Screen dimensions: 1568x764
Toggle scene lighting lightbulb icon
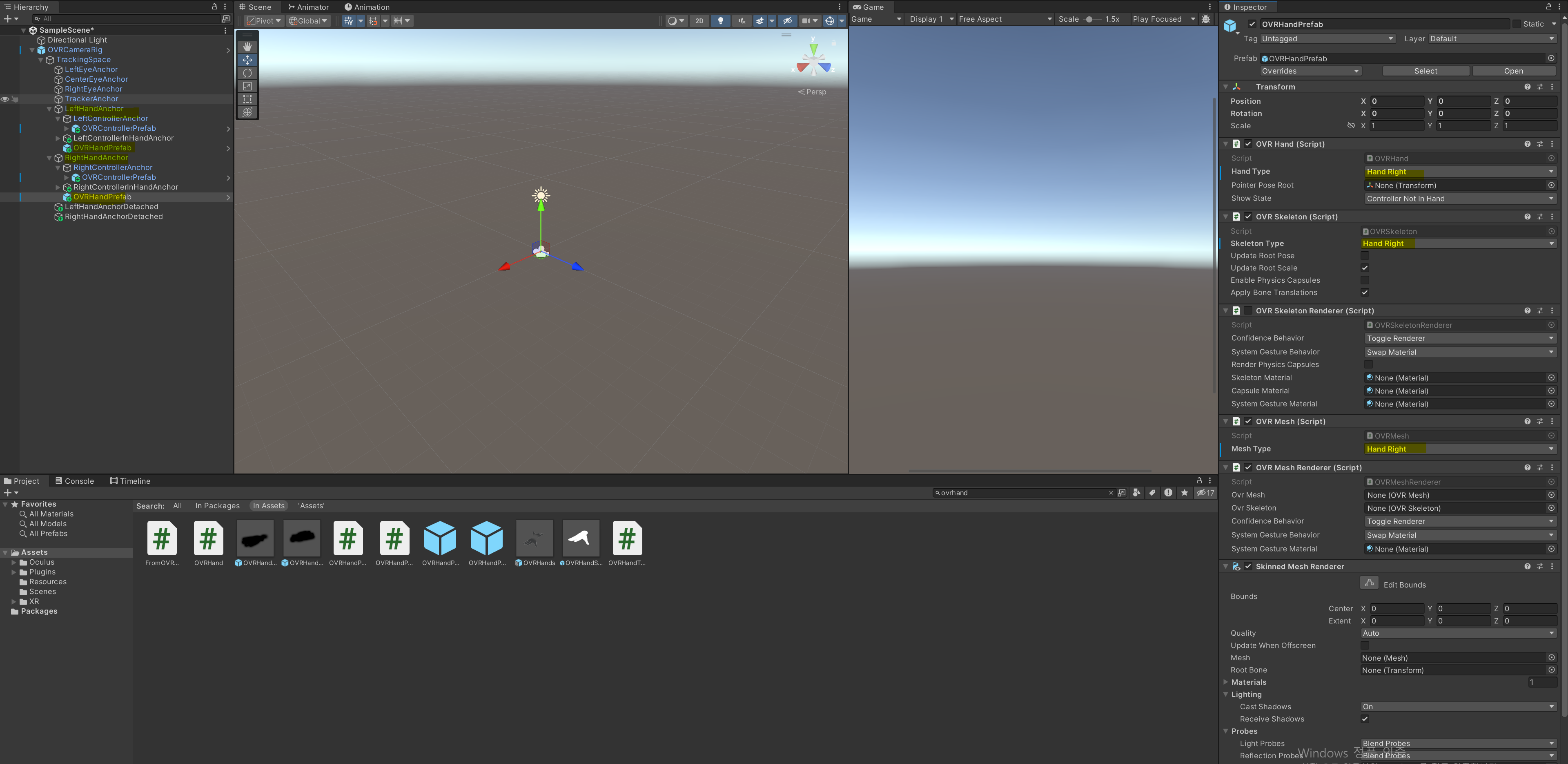pos(721,21)
